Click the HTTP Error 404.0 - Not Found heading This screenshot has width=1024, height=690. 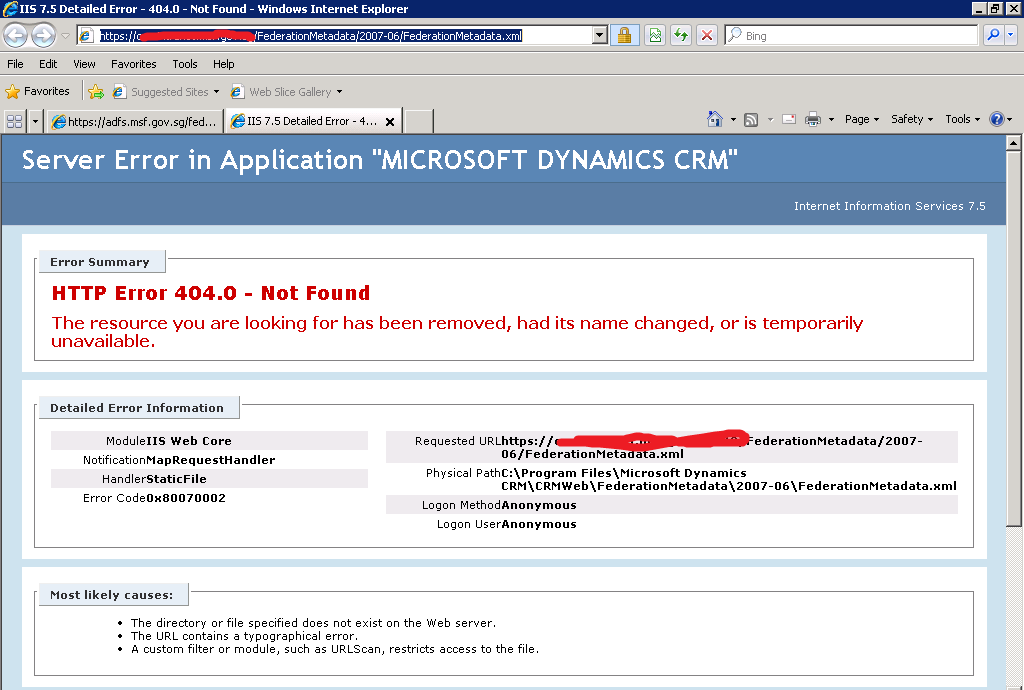click(210, 293)
